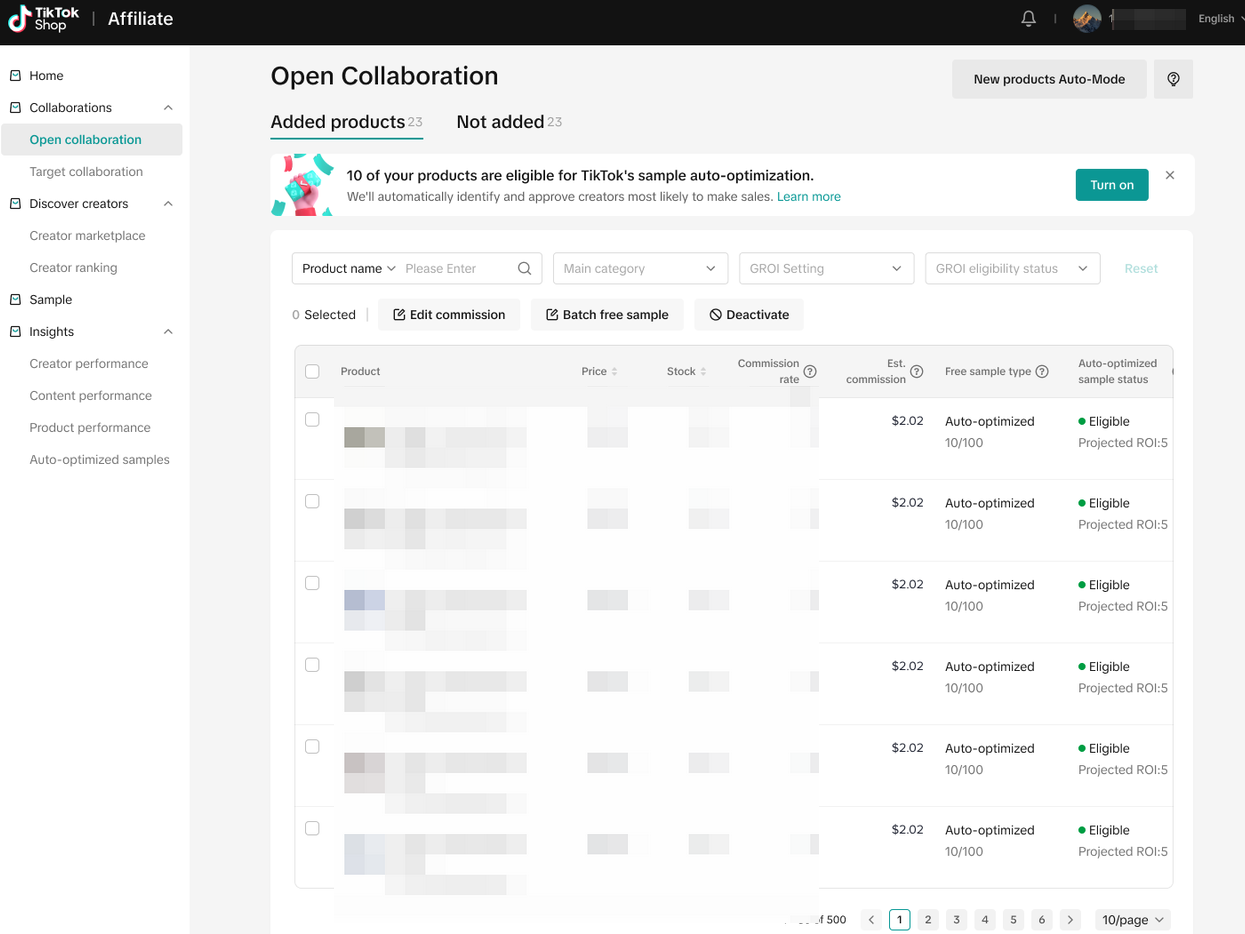Image resolution: width=1245 pixels, height=934 pixels.
Task: Open the Main category dropdown
Action: point(639,268)
